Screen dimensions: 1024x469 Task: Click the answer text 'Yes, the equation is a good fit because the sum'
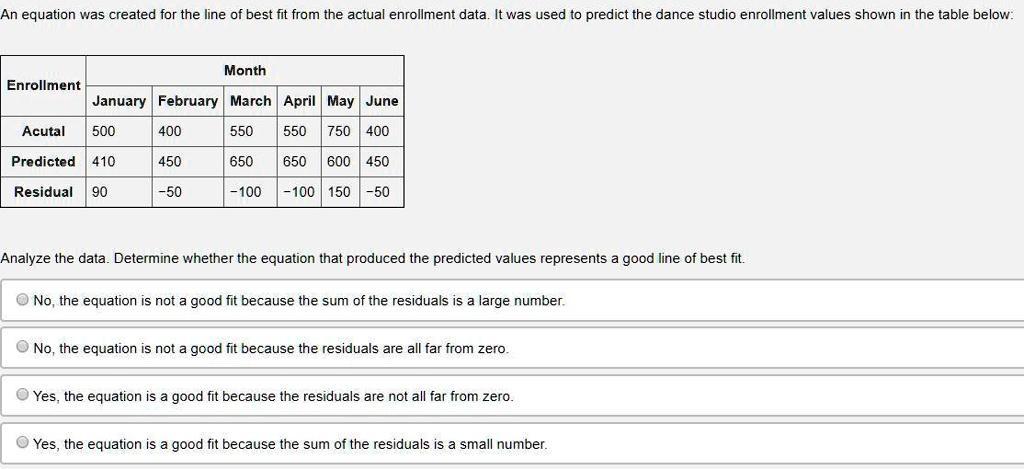pyautogui.click(x=290, y=444)
